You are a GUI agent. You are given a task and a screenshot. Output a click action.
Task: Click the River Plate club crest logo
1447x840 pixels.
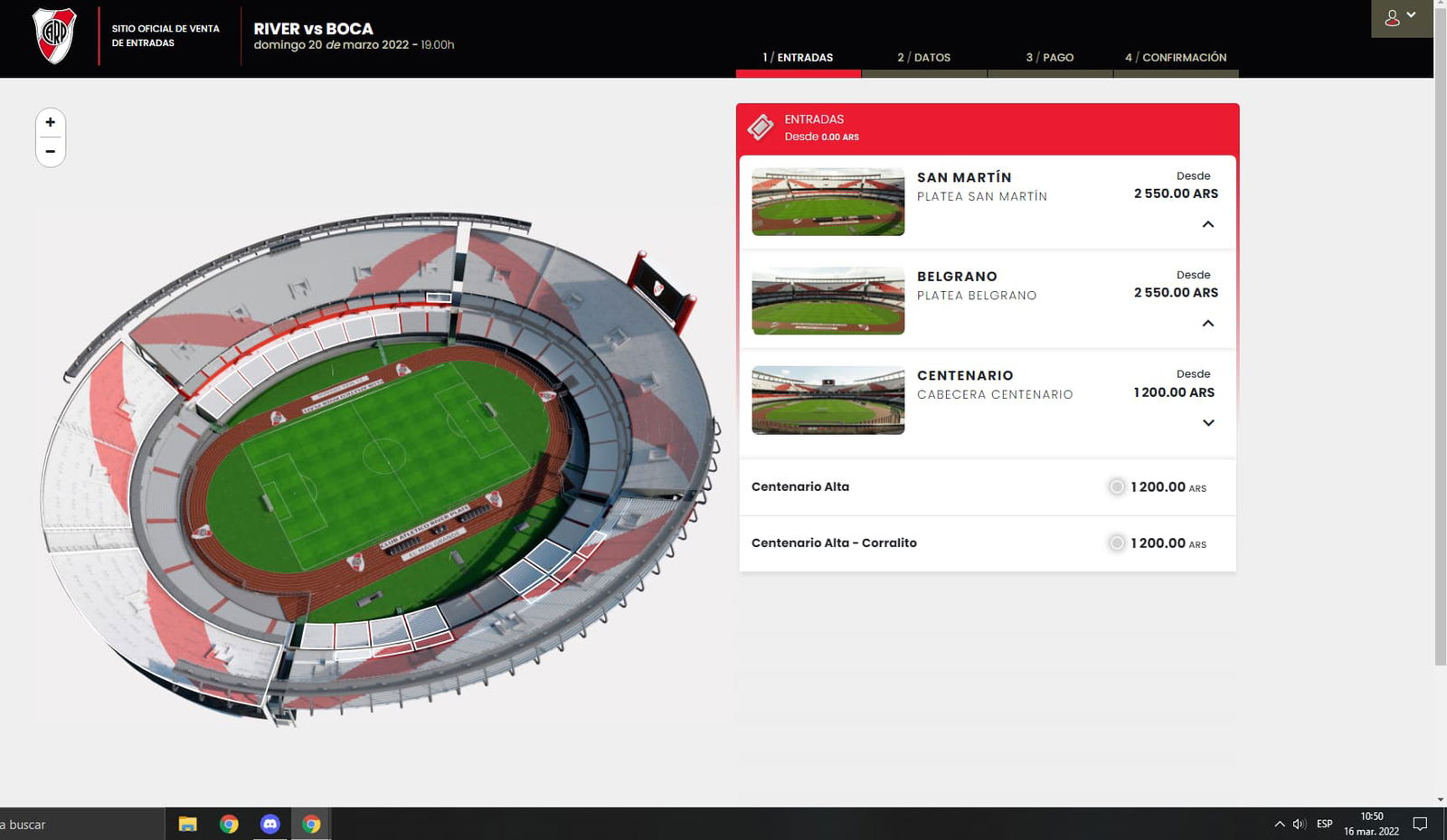(x=54, y=36)
